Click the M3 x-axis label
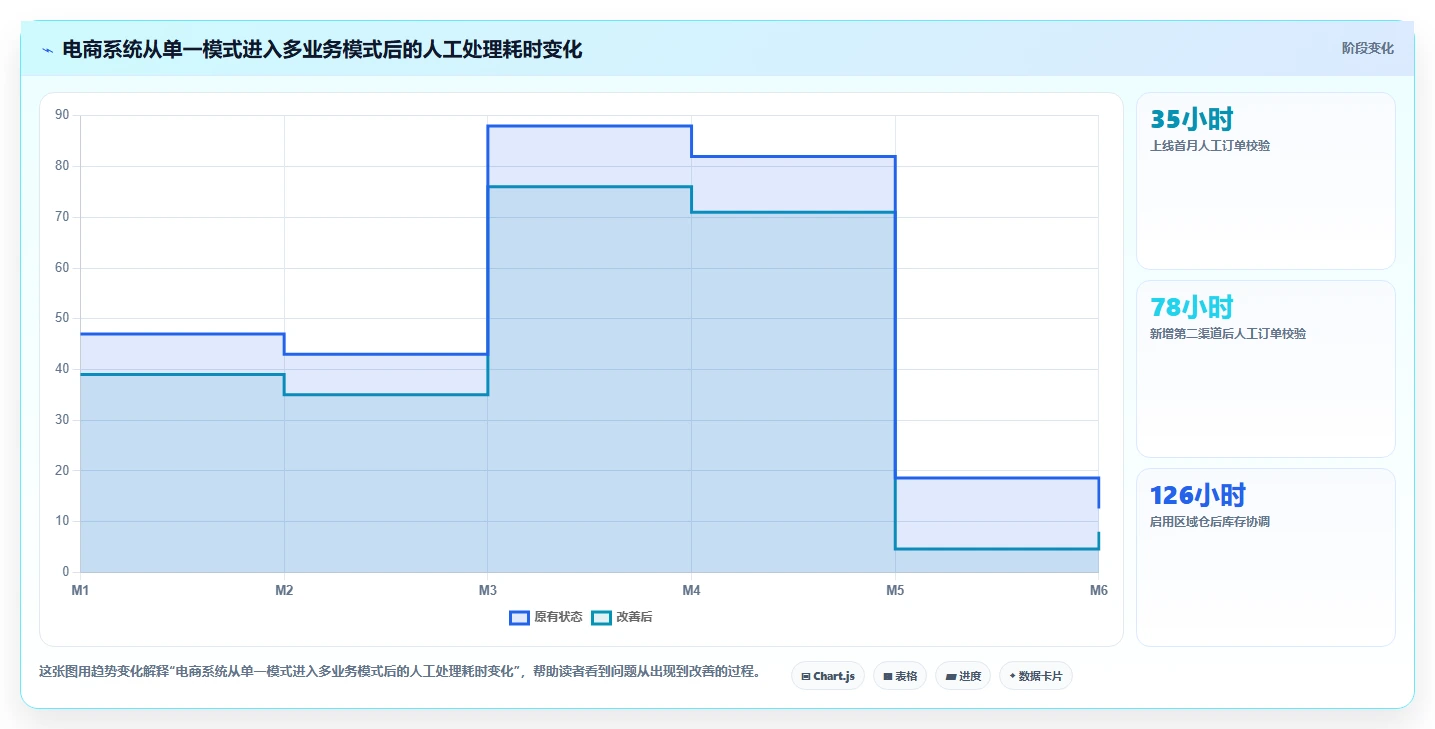 488,590
